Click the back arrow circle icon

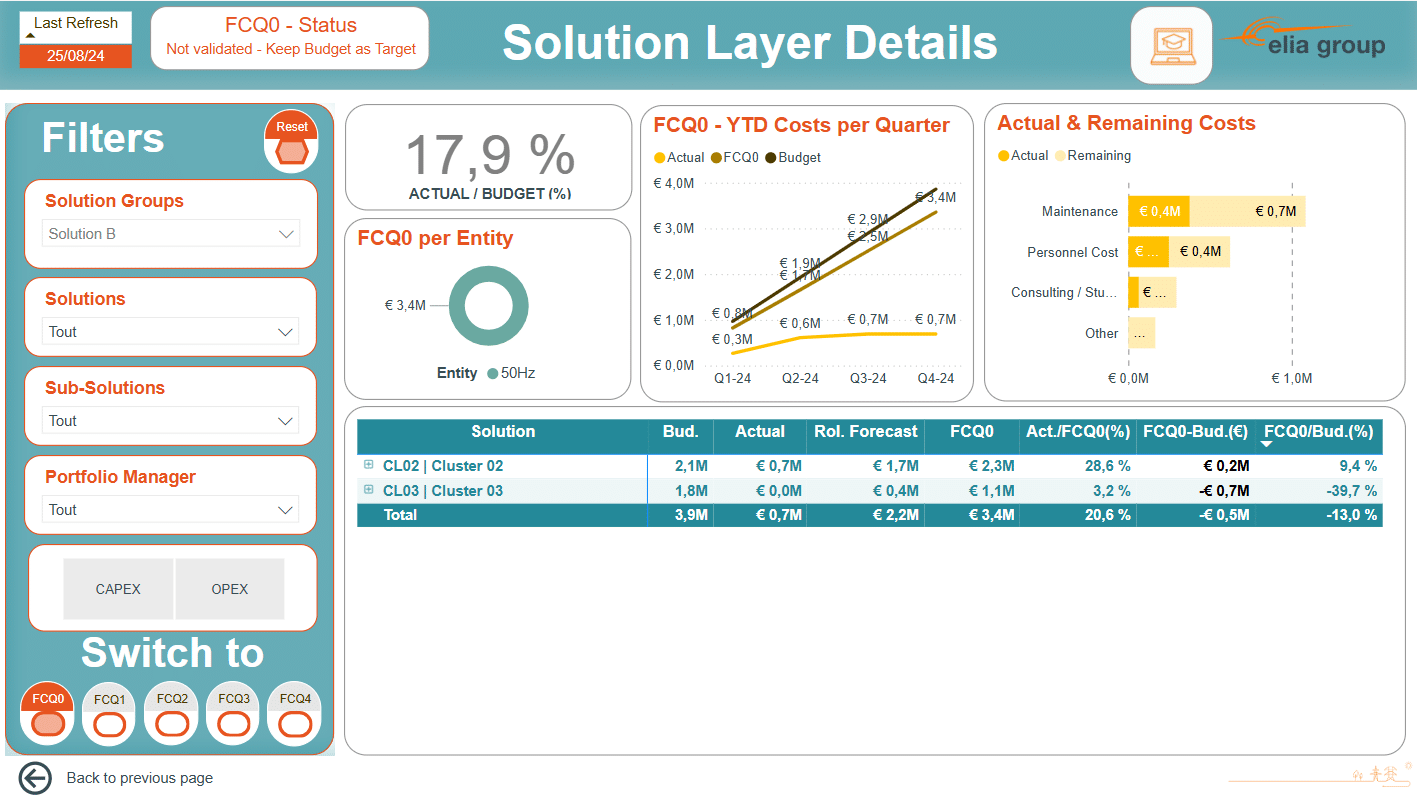[35, 778]
